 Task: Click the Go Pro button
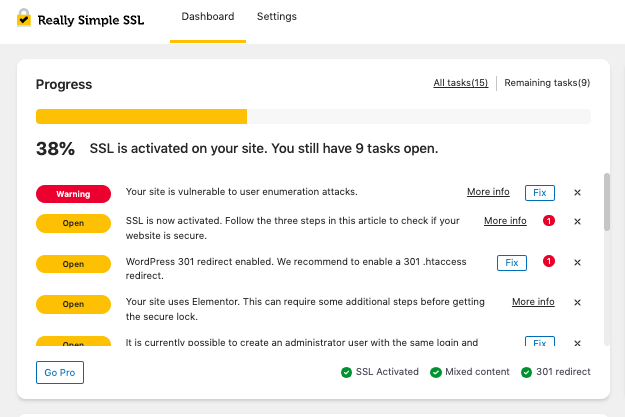click(x=60, y=372)
